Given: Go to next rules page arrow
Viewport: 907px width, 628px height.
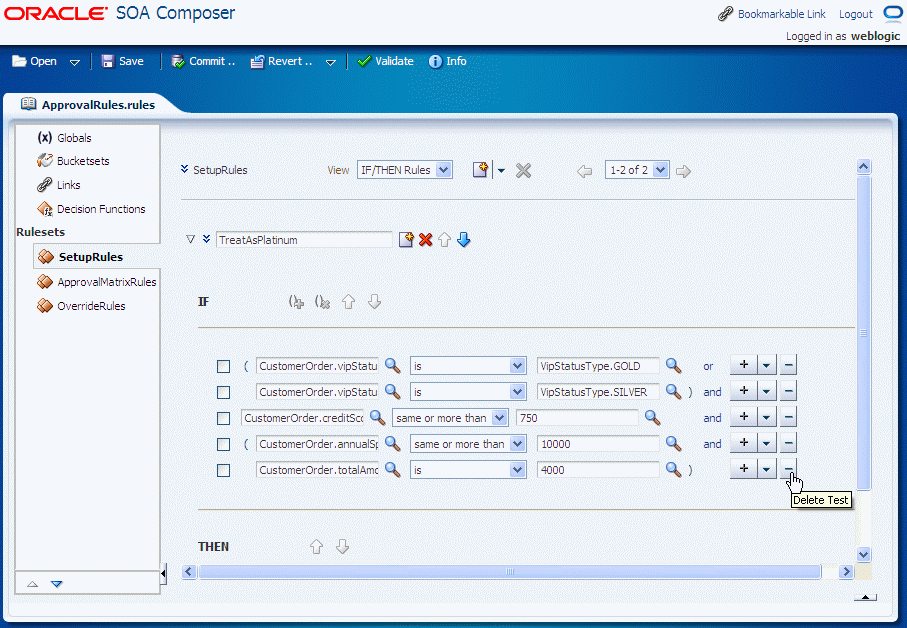Looking at the screenshot, I should [x=683, y=171].
